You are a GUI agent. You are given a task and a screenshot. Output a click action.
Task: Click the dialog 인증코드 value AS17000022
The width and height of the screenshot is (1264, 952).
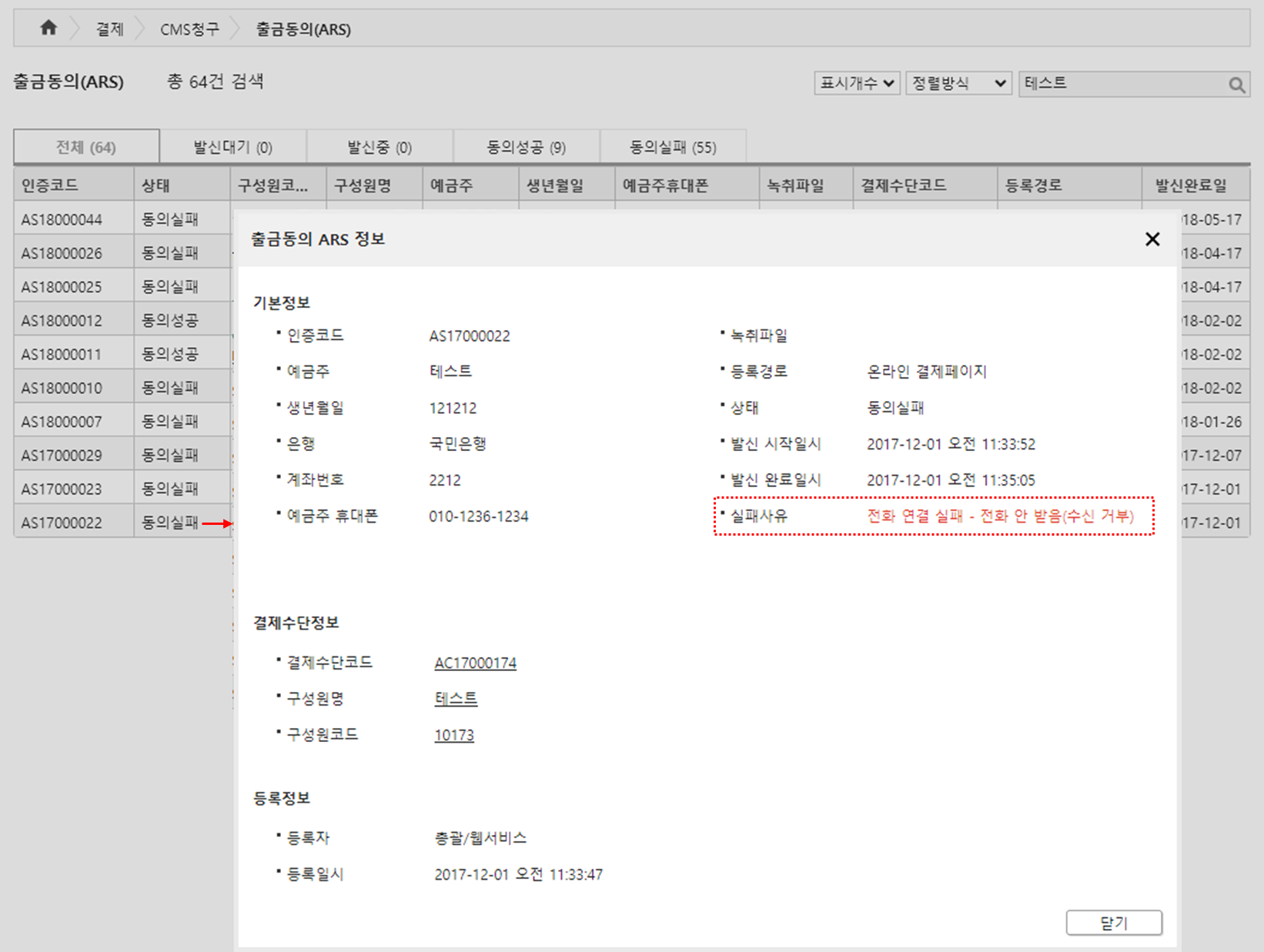pos(470,336)
